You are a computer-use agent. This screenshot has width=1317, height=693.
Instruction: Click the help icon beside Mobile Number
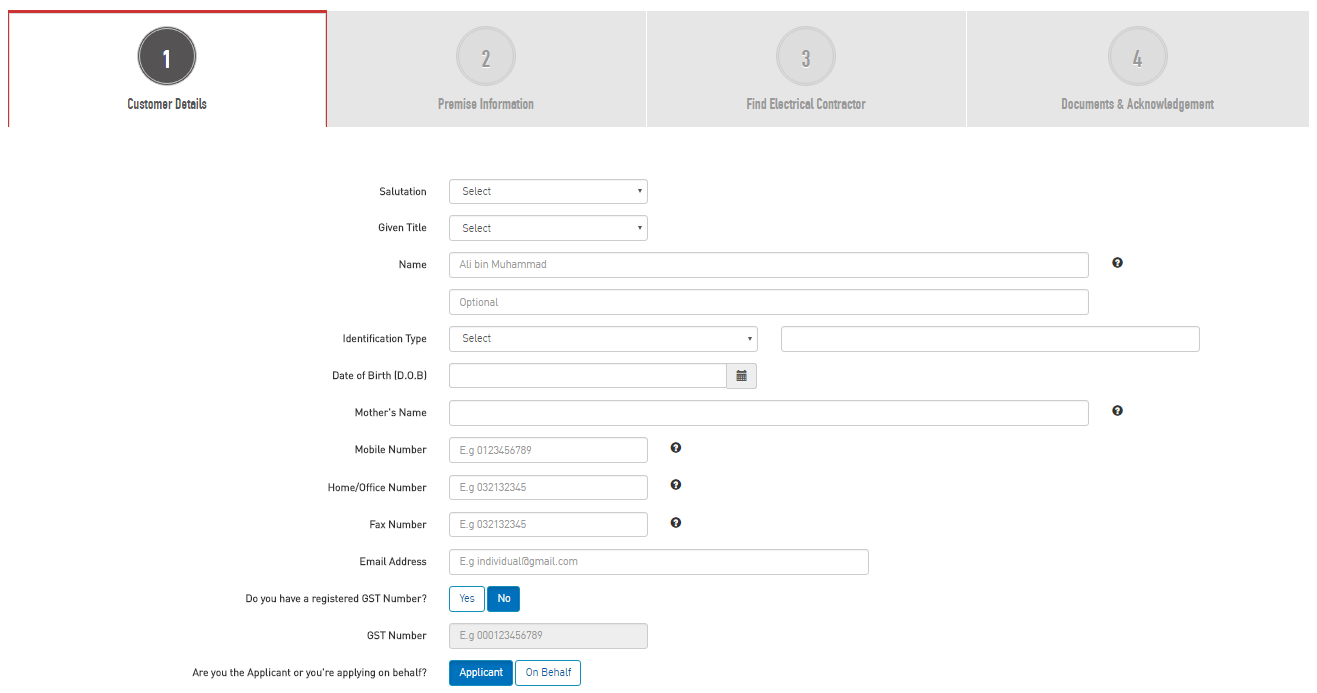pyautogui.click(x=676, y=448)
